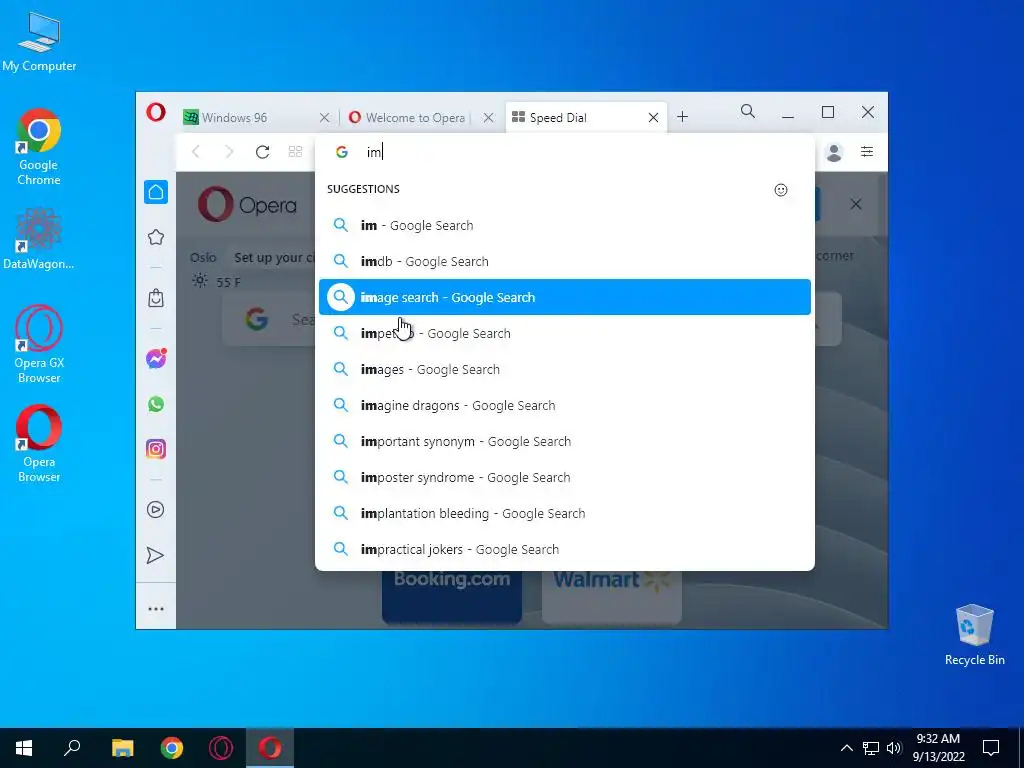The image size is (1024, 768).
Task: Open the Walmart speed dial tile
Action: click(x=612, y=596)
